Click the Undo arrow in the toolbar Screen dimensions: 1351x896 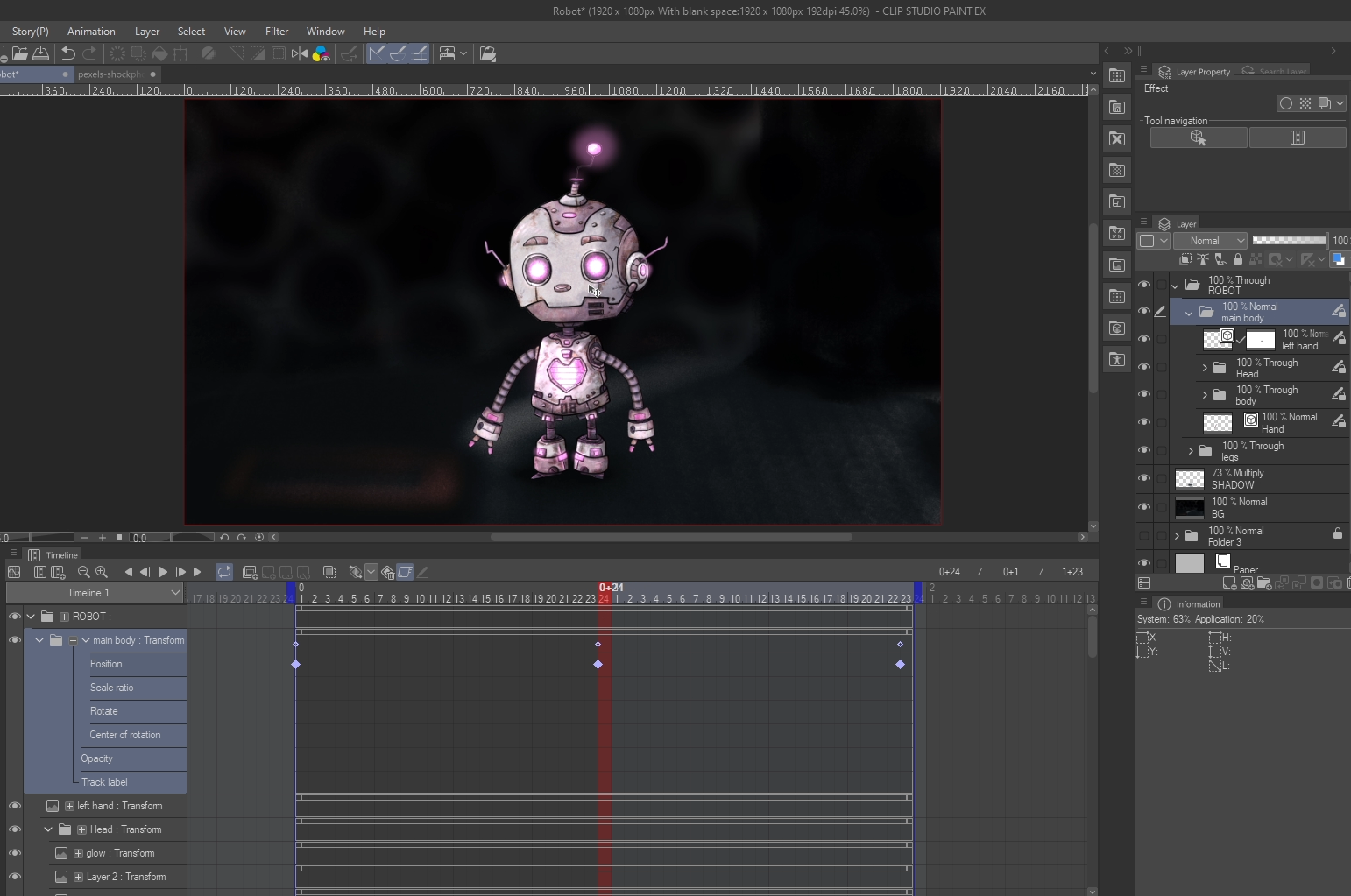67,53
